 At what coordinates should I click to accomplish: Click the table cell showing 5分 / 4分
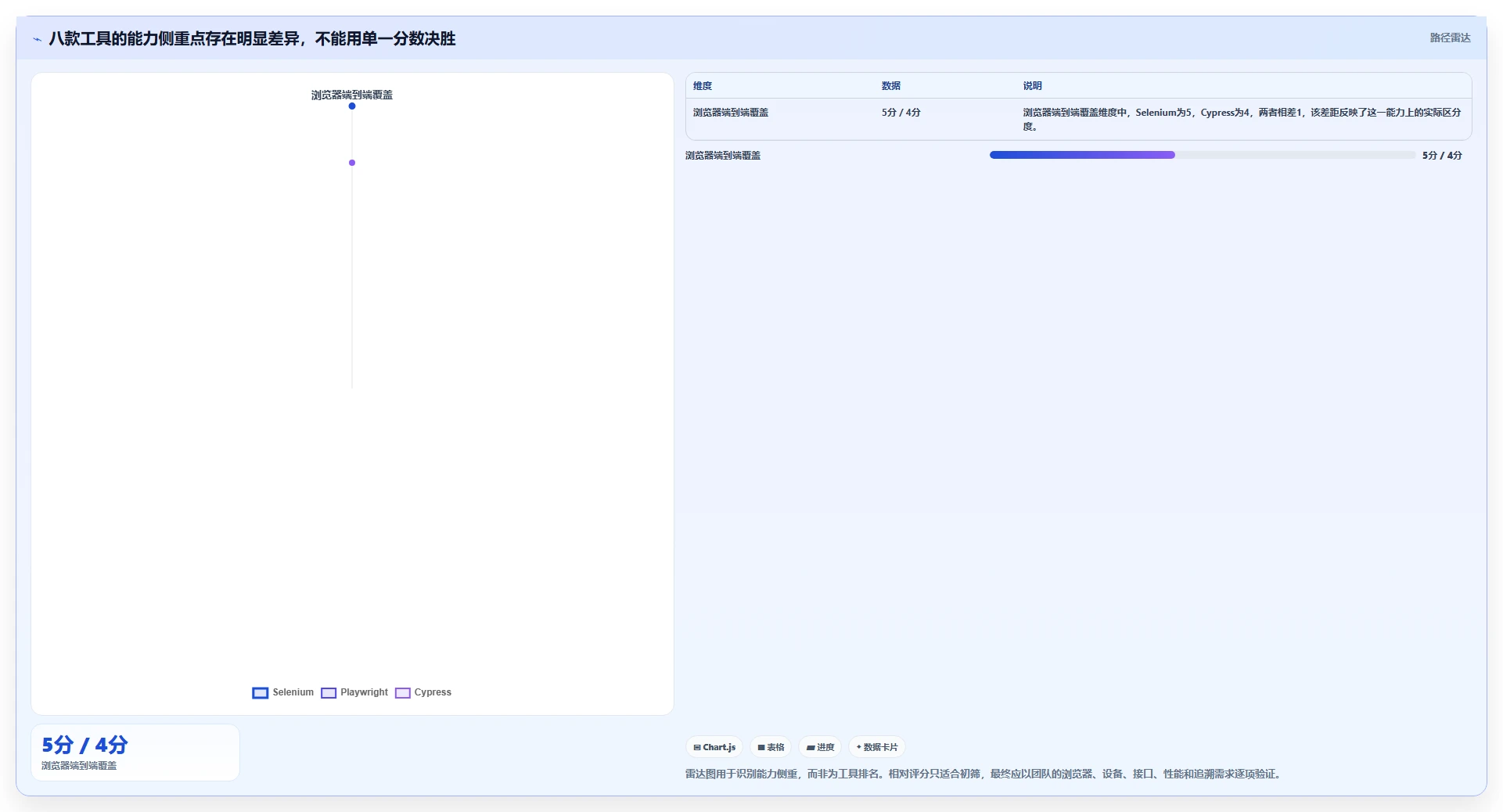click(901, 113)
